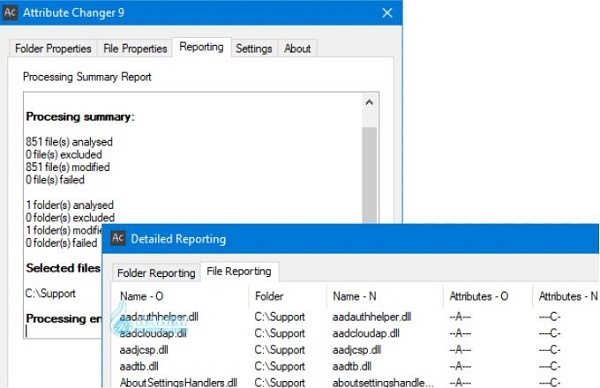This screenshot has height=388, width=600.
Task: Select the aadjcsp.dll row in Name - O
Action: coord(144,350)
